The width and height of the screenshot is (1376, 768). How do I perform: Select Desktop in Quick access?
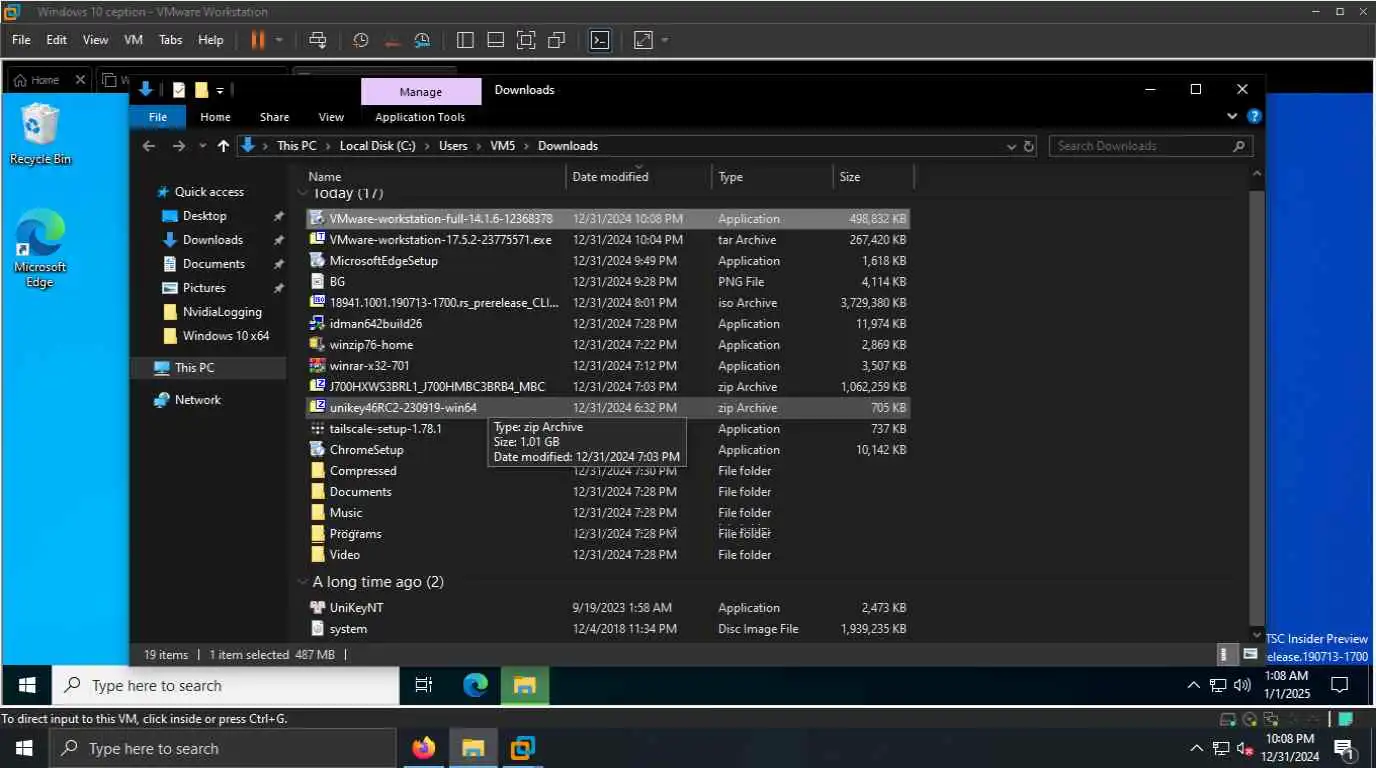[204, 216]
